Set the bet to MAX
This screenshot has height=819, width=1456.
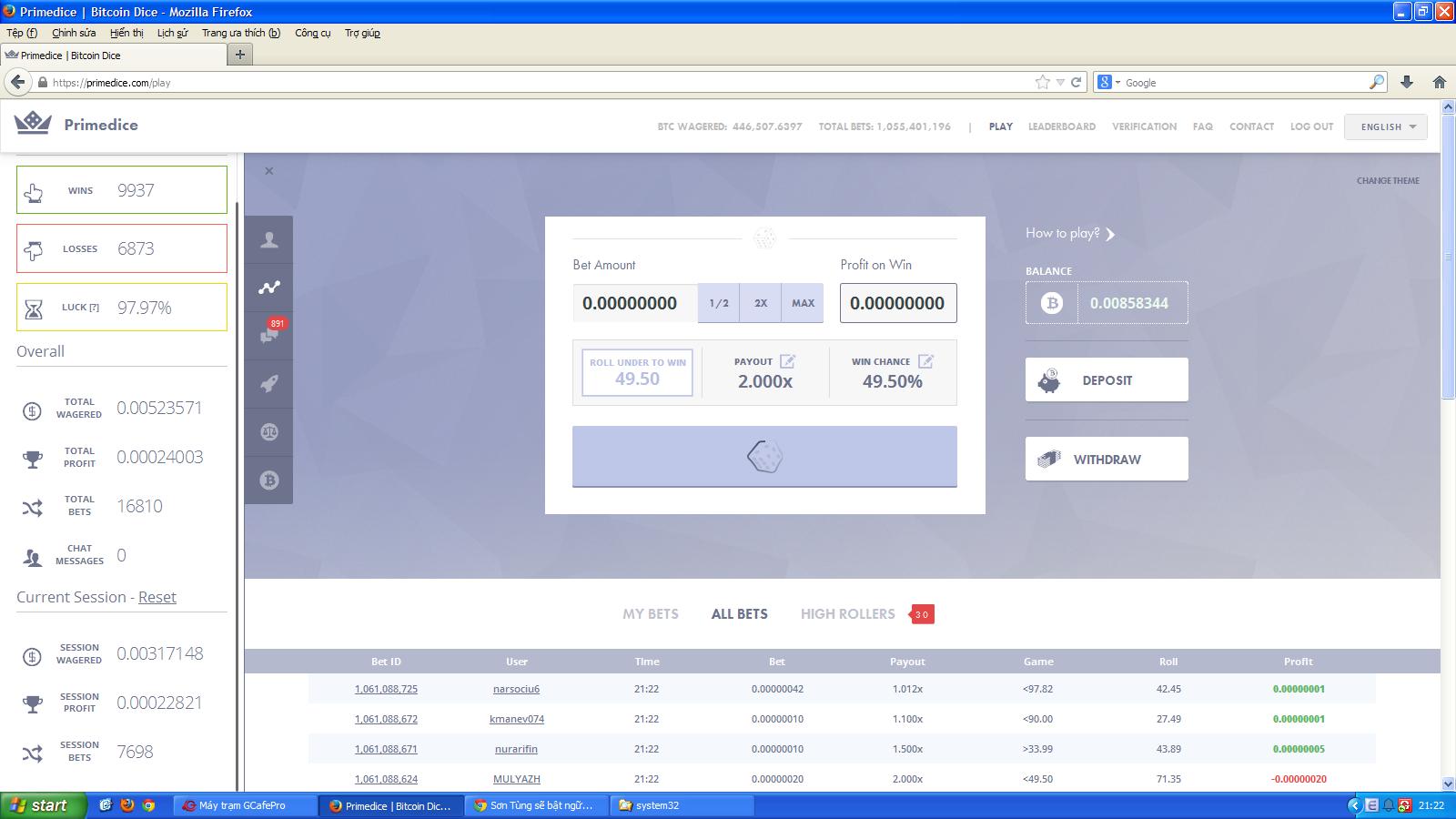point(803,303)
